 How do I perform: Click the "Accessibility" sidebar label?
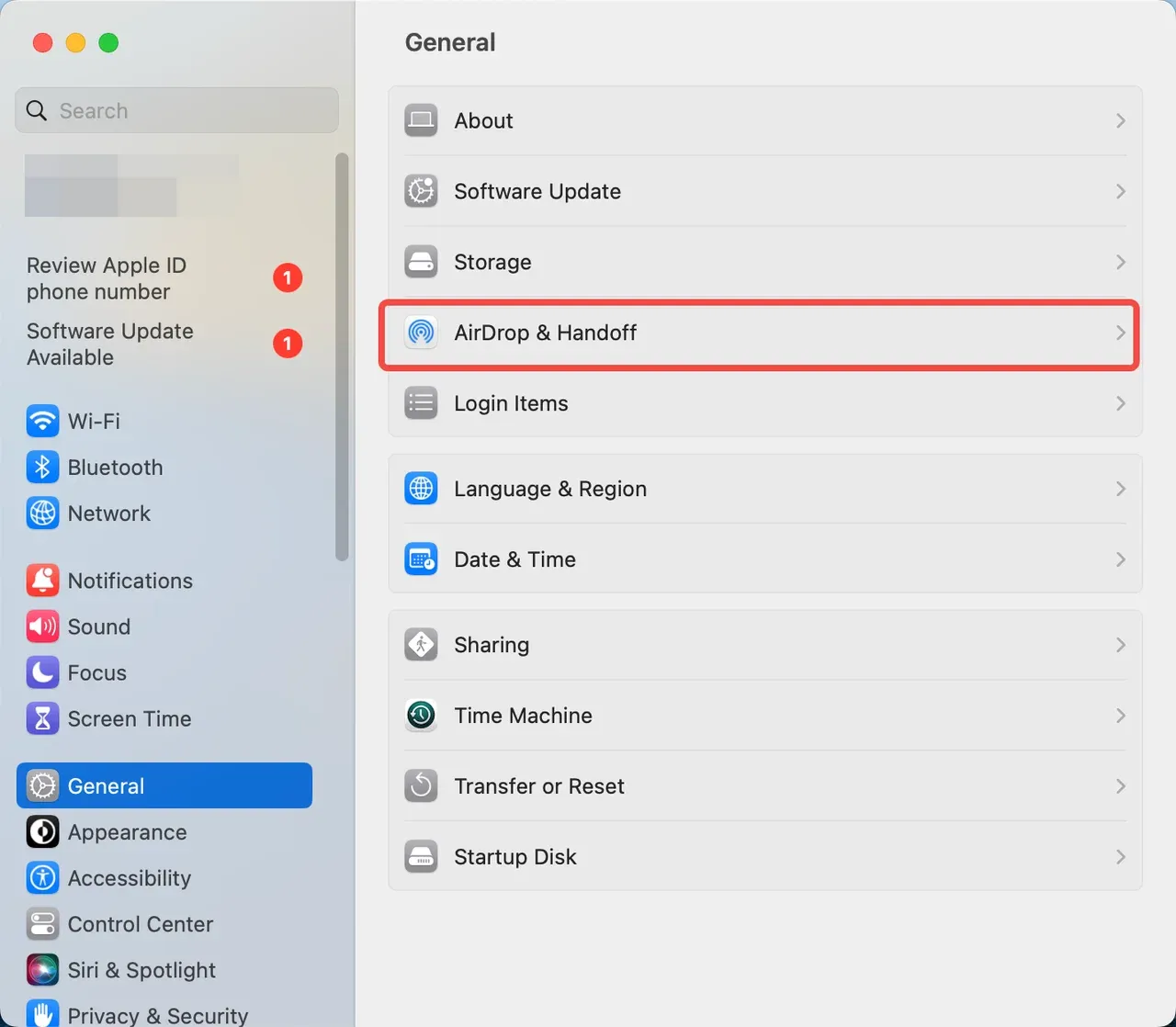click(x=130, y=878)
